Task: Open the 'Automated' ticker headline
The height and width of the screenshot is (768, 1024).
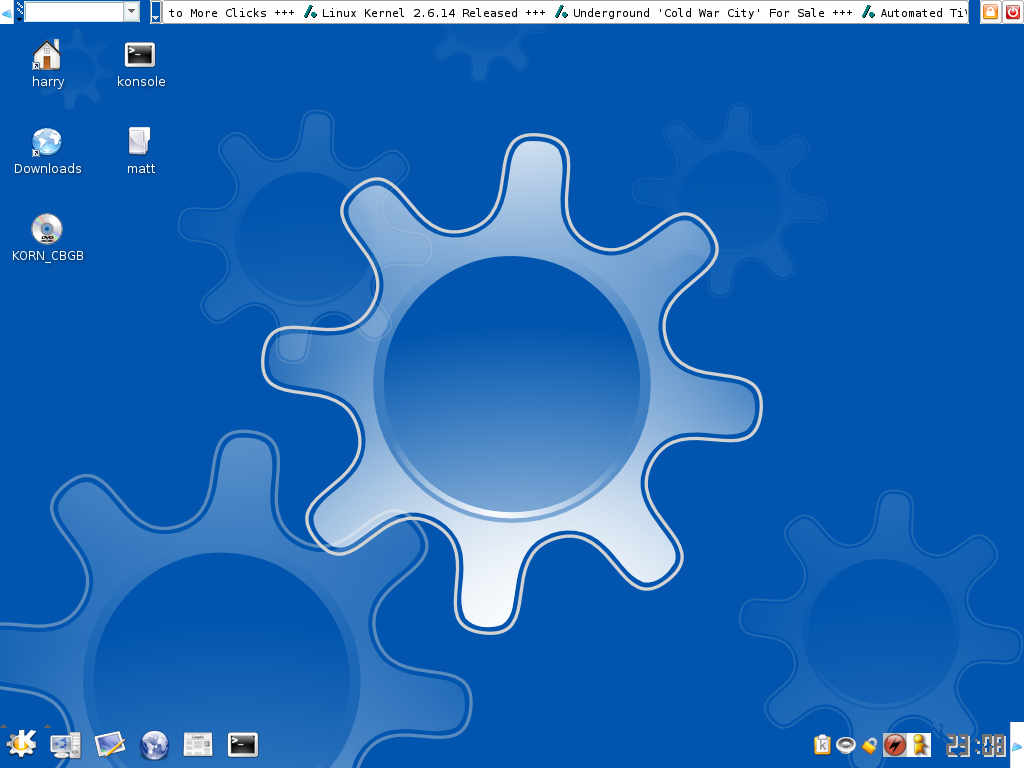Action: click(923, 12)
